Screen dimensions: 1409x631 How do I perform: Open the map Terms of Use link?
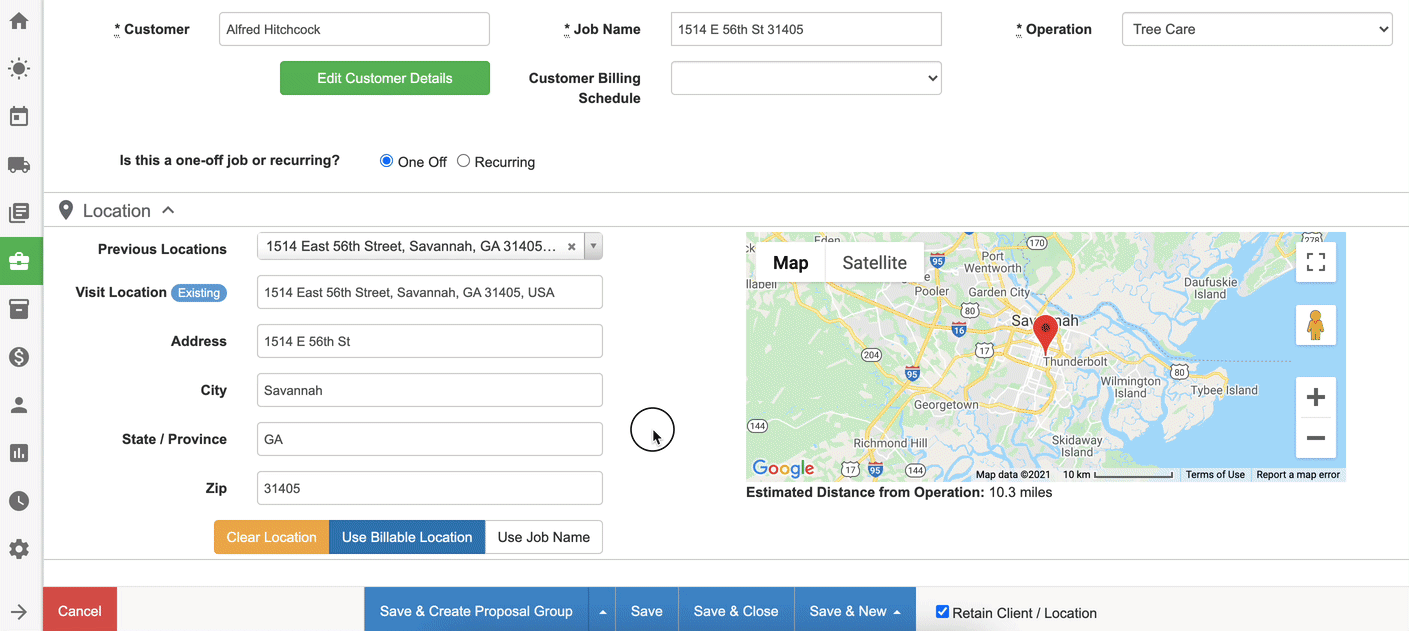tap(1215, 475)
